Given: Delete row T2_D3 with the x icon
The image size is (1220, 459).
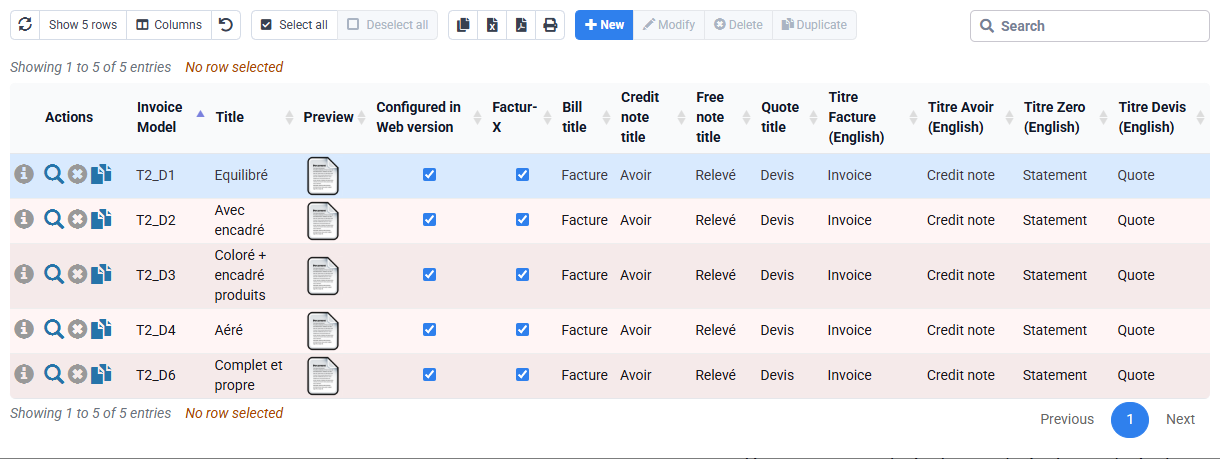Looking at the screenshot, I should [x=77, y=274].
